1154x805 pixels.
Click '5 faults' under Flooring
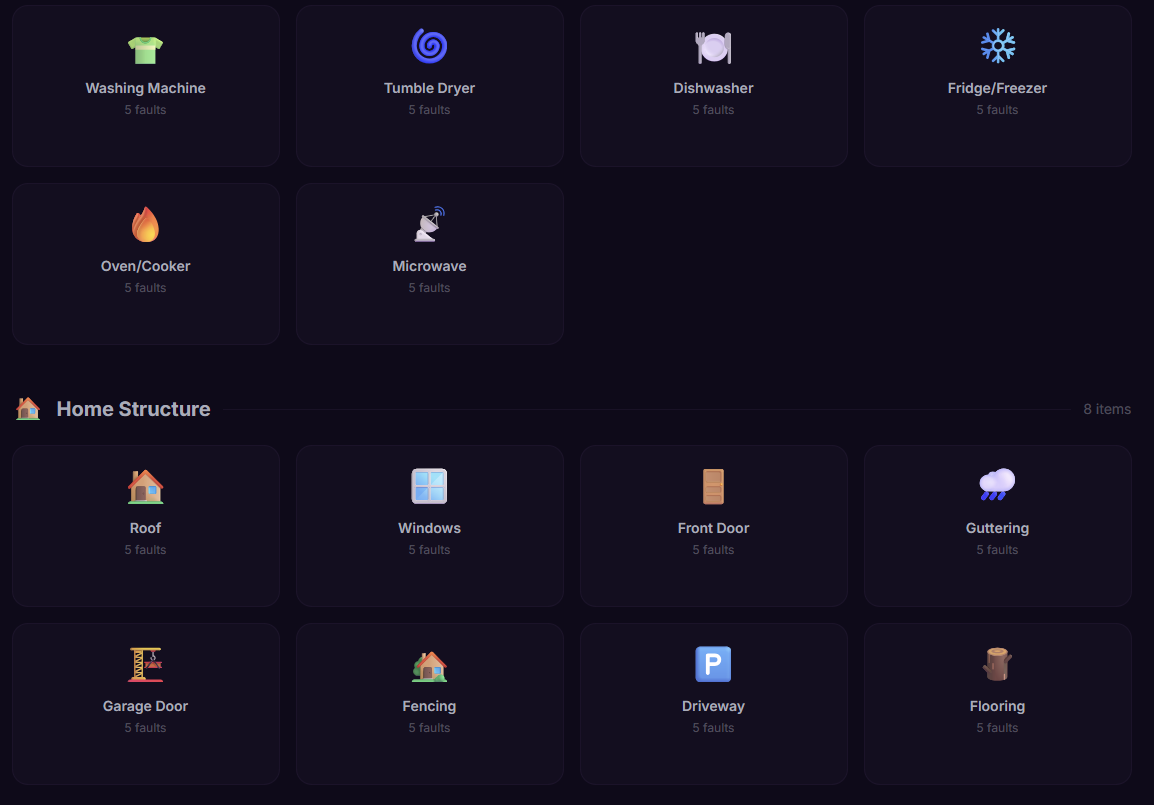point(997,728)
